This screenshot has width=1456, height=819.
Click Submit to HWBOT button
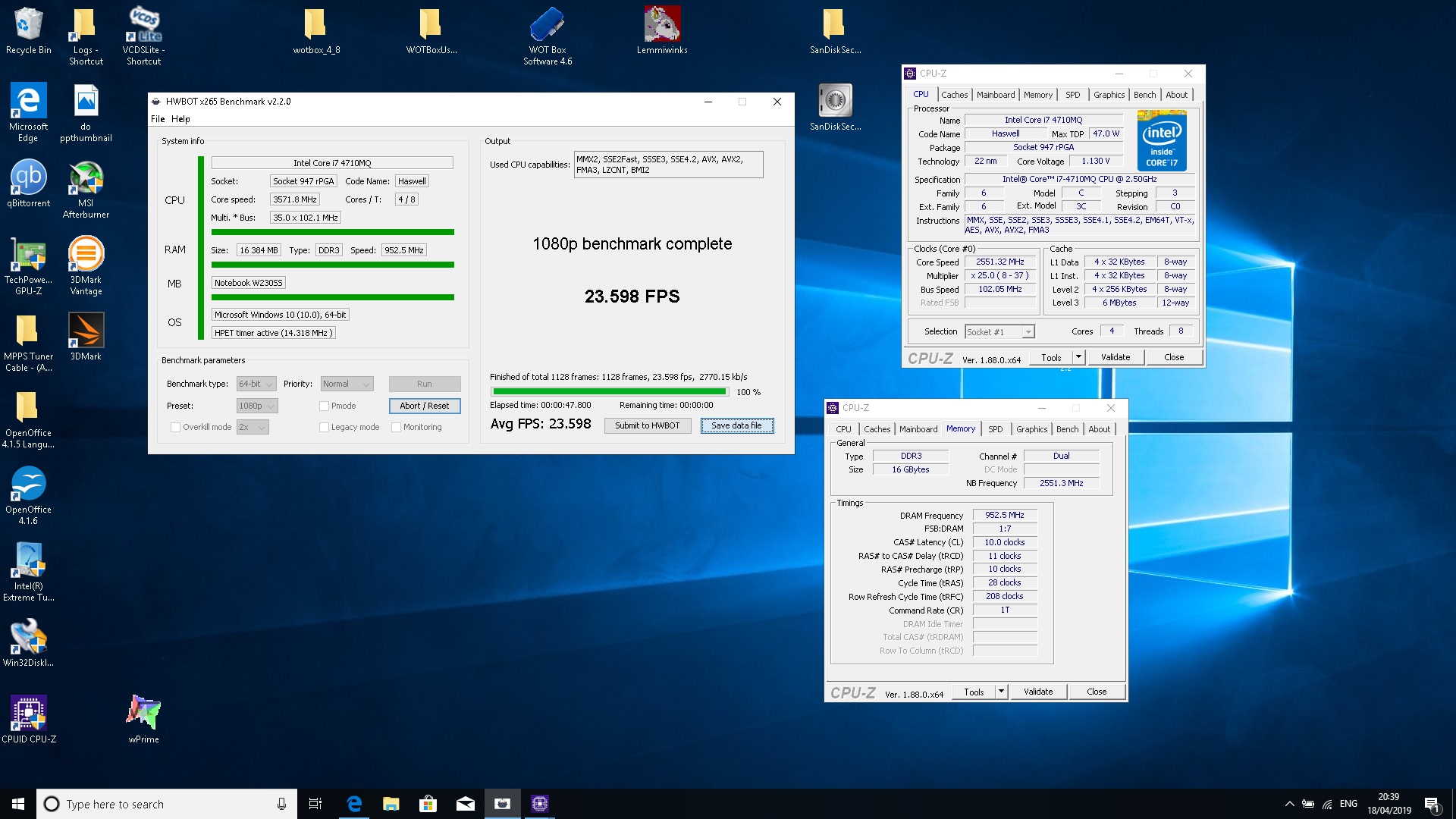pos(648,426)
